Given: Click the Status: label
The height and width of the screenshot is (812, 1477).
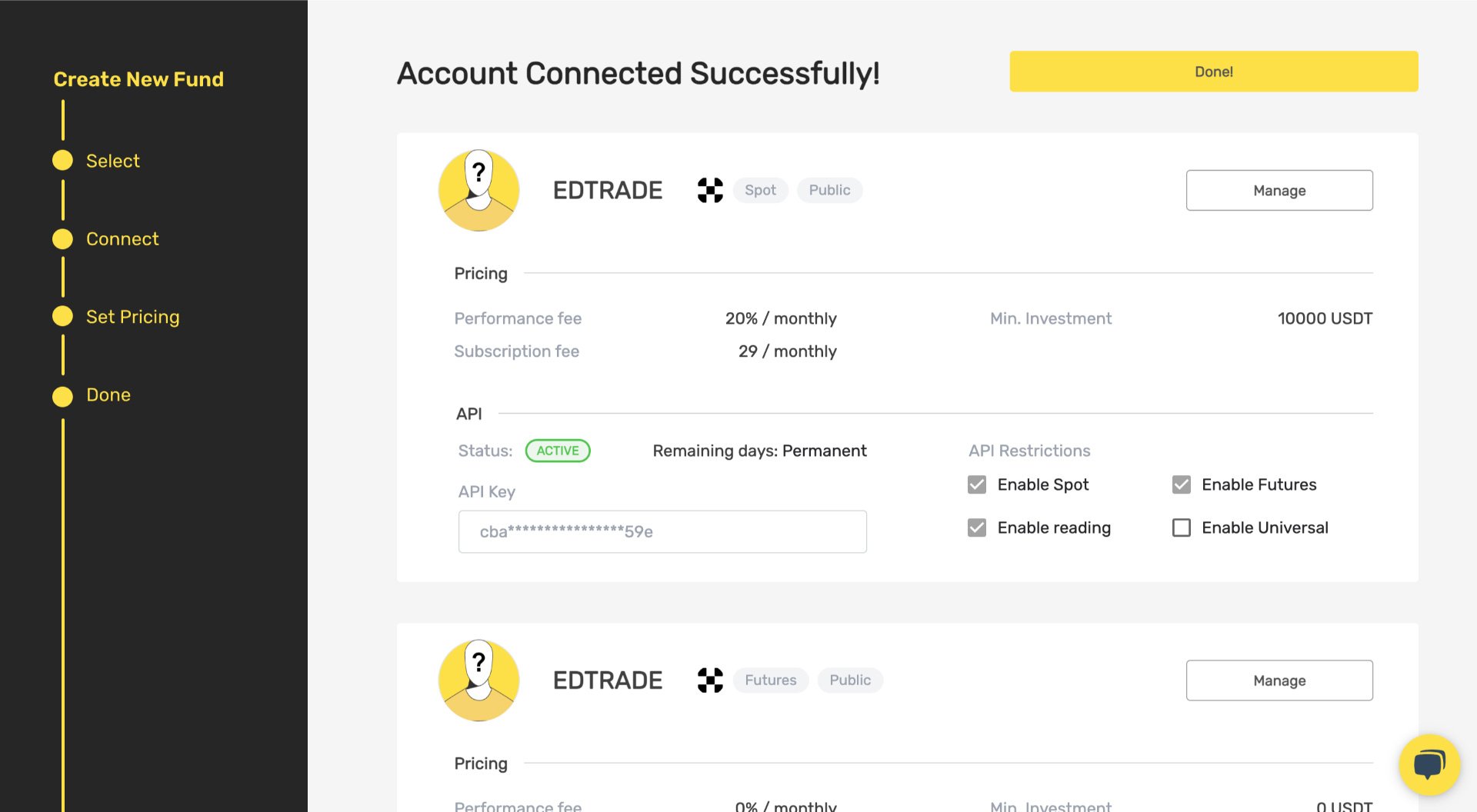Looking at the screenshot, I should point(485,451).
